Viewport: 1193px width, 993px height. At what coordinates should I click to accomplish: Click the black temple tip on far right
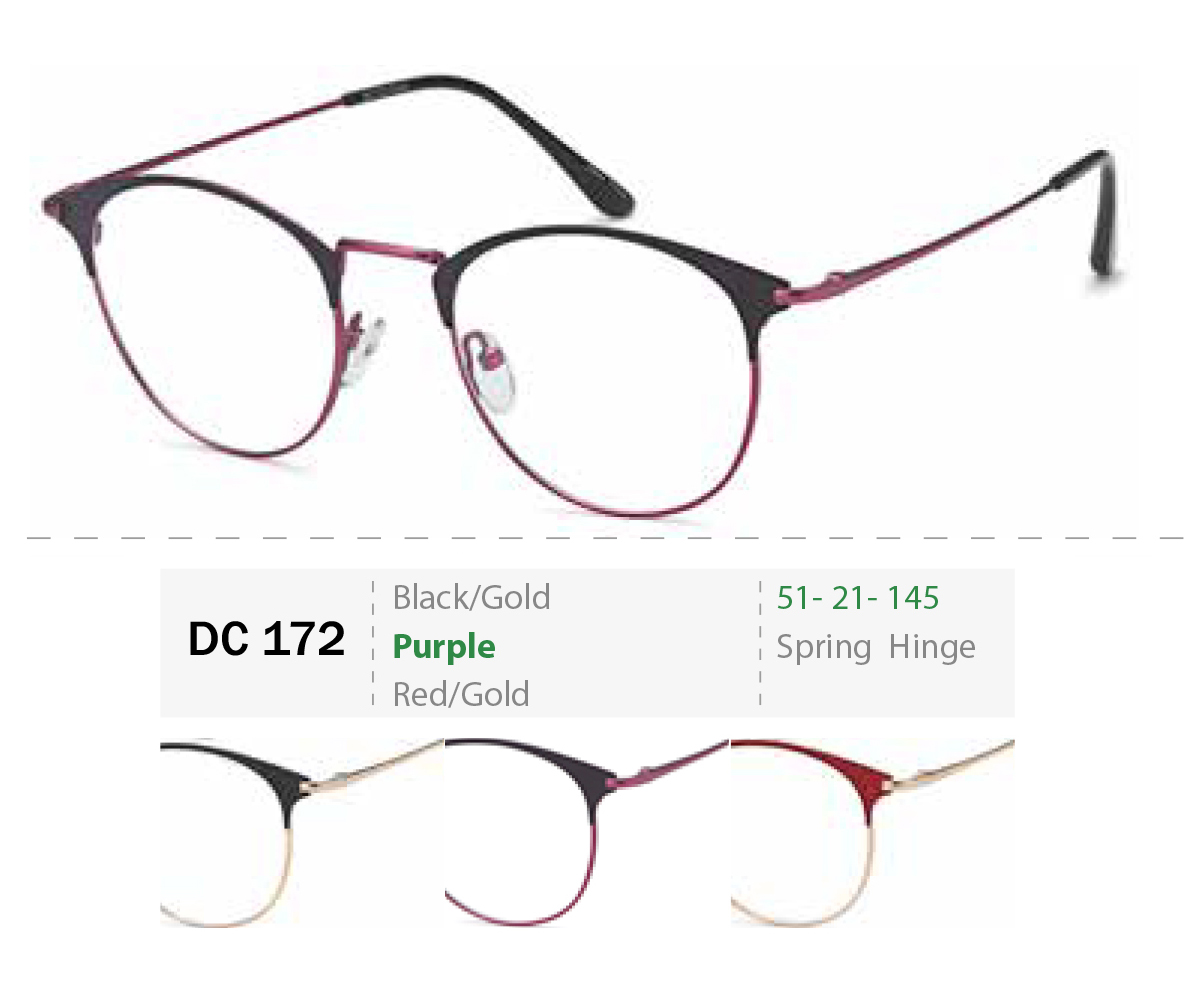[x=1097, y=215]
